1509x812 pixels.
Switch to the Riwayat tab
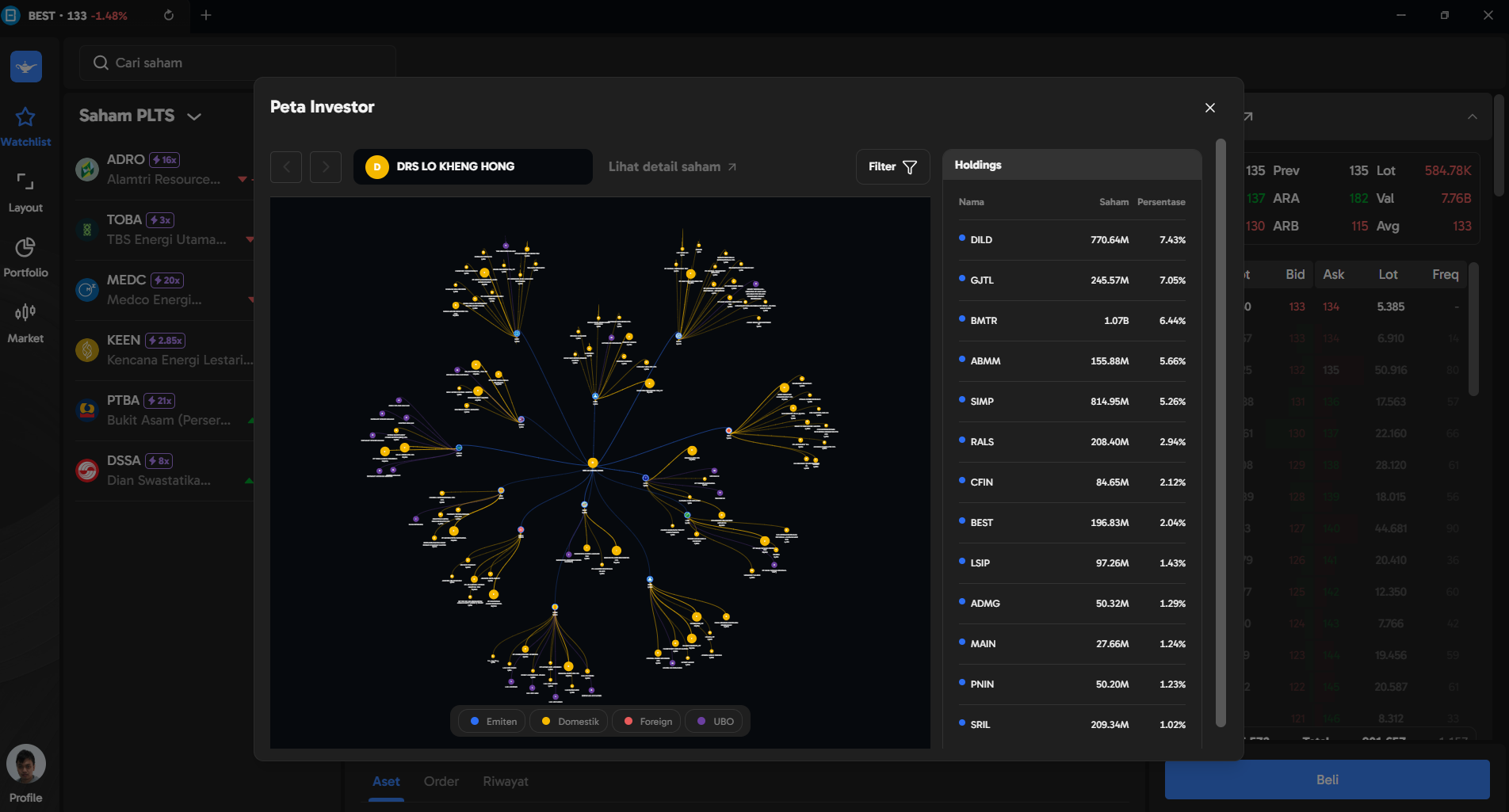[x=506, y=781]
